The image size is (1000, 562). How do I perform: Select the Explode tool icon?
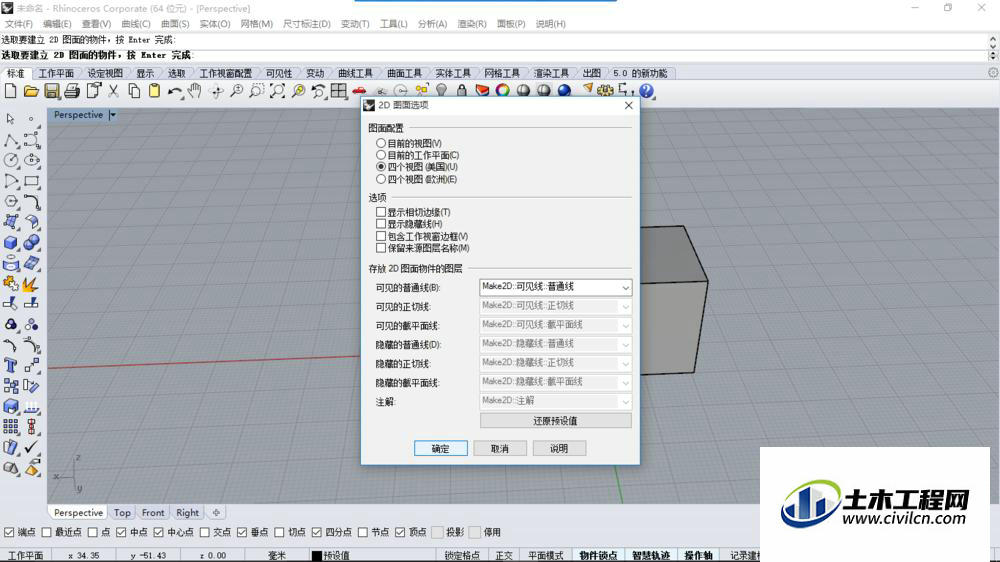[x=31, y=283]
